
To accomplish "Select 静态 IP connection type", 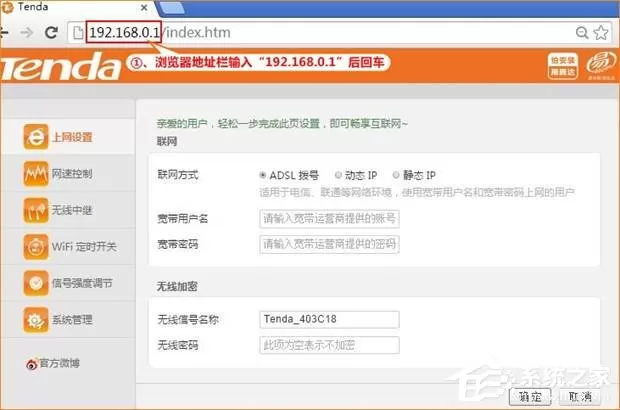I will tap(396, 175).
